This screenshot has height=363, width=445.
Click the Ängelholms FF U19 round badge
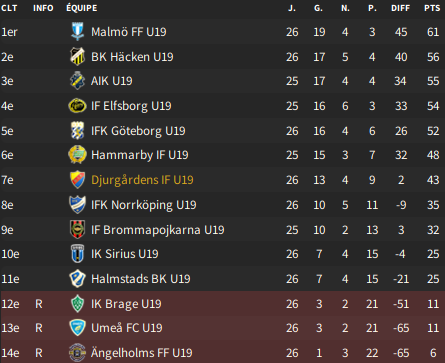pos(77,353)
